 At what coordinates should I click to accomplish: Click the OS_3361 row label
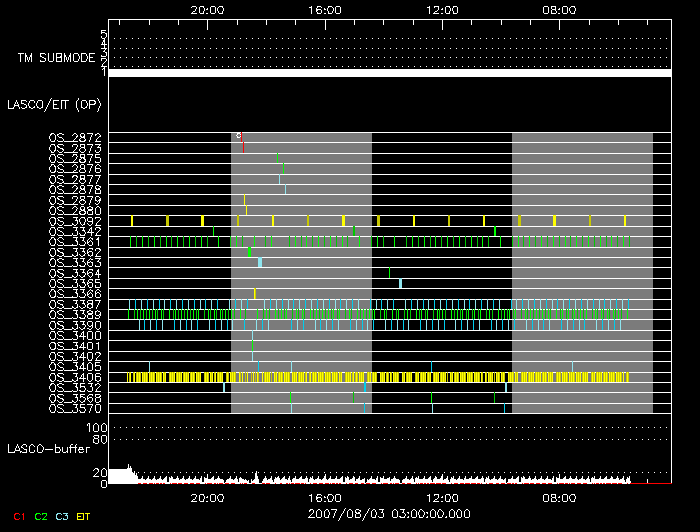pyautogui.click(x=74, y=241)
